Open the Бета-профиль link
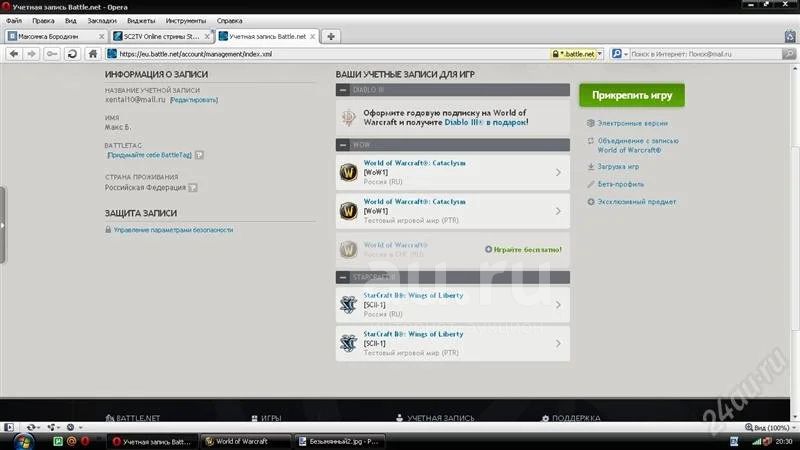This screenshot has width=800, height=450. coord(620,184)
